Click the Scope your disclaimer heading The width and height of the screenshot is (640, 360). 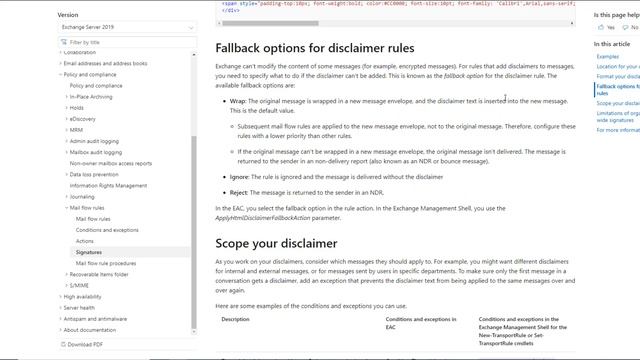click(276, 243)
